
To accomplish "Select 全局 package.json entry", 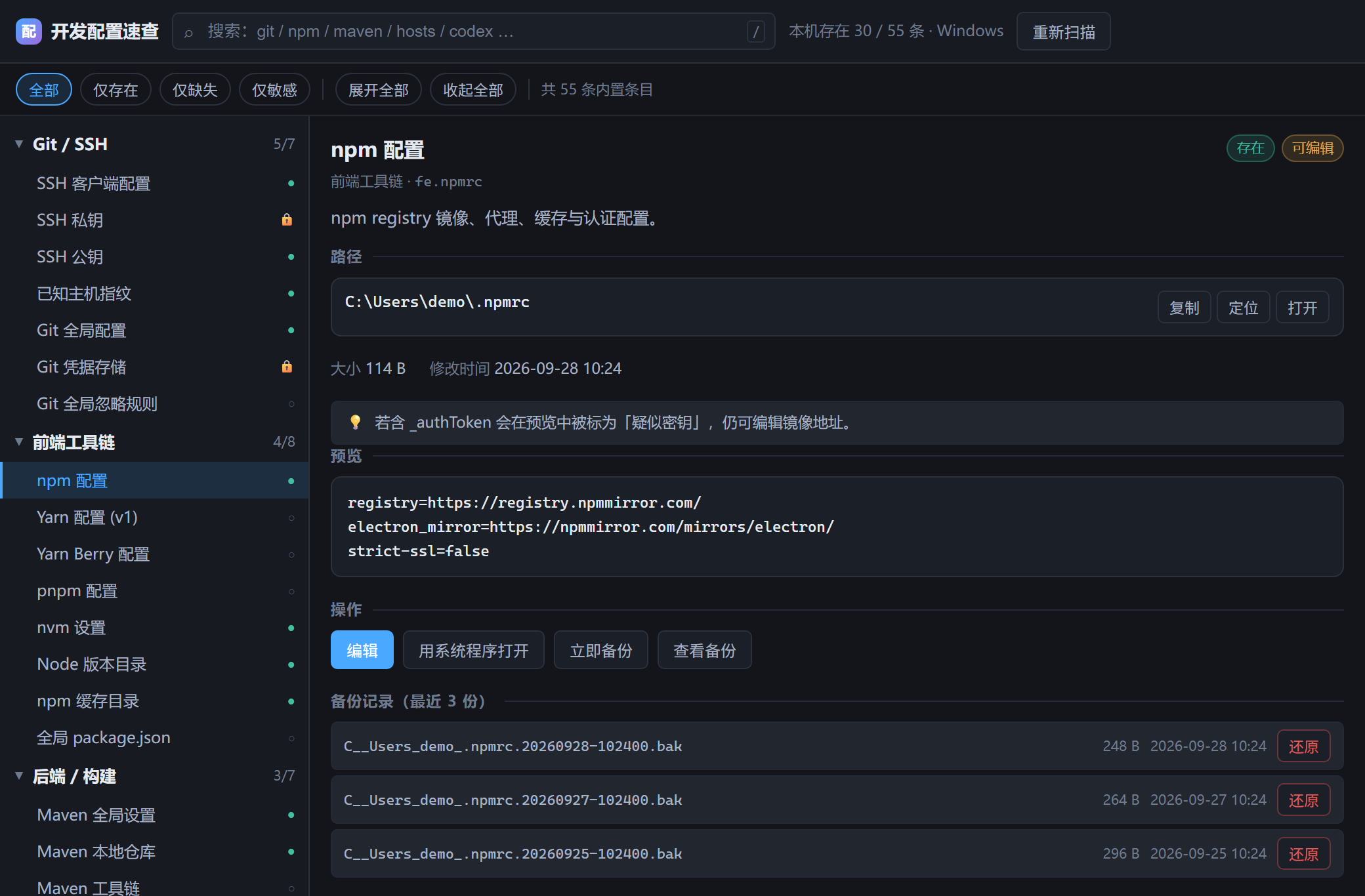I will (155, 738).
